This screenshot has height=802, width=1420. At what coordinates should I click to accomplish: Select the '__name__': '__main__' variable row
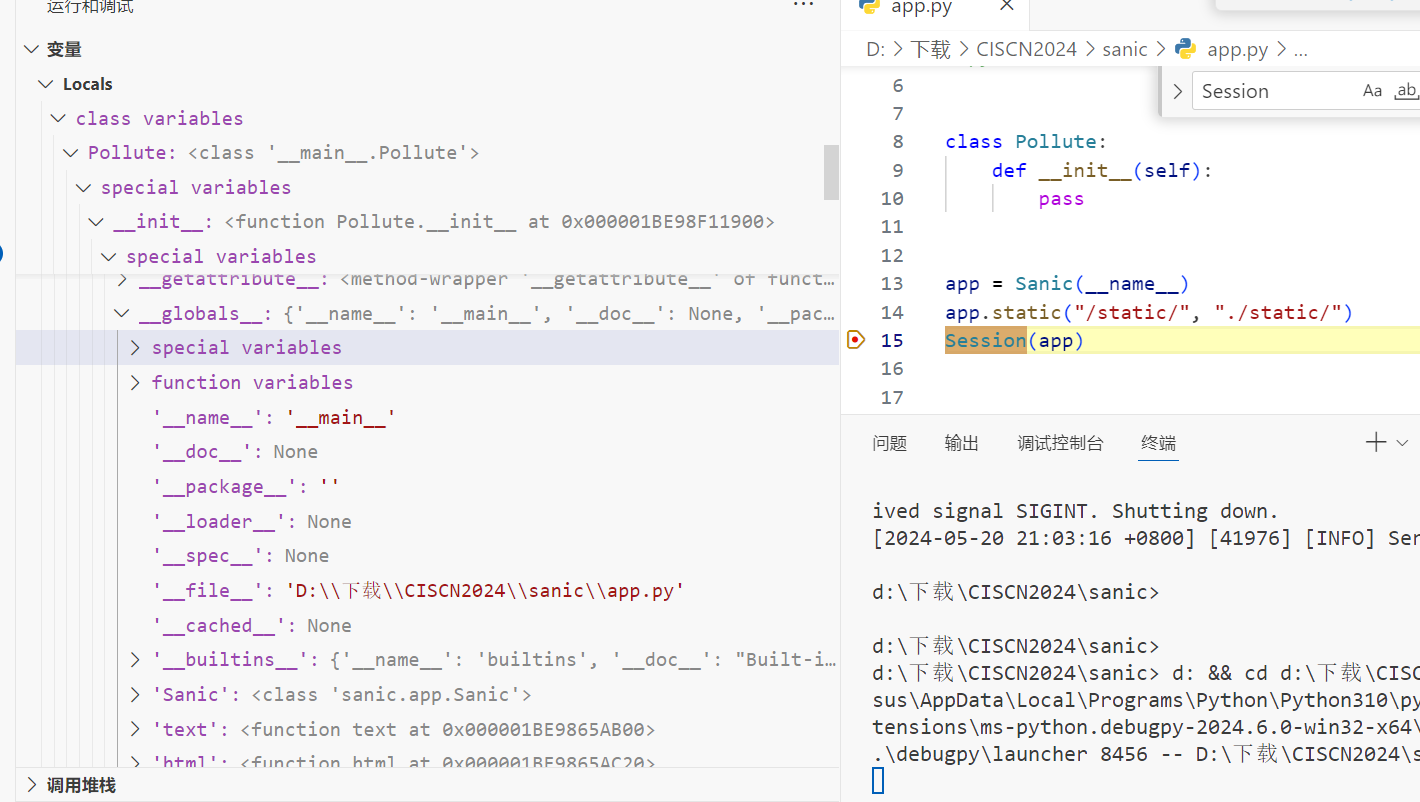tap(427, 418)
